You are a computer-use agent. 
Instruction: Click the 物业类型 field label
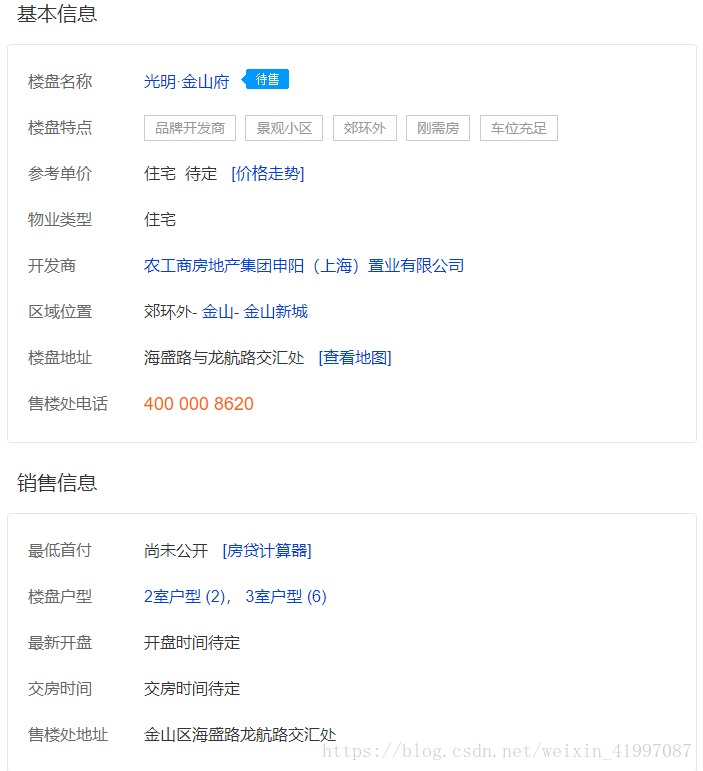(x=60, y=220)
